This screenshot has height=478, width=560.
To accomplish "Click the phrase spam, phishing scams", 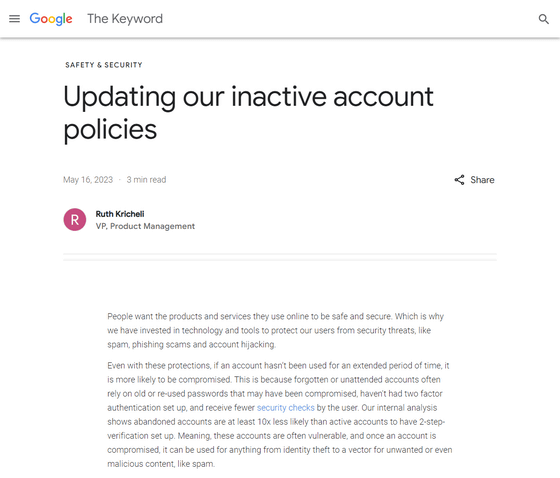I will tap(149, 344).
